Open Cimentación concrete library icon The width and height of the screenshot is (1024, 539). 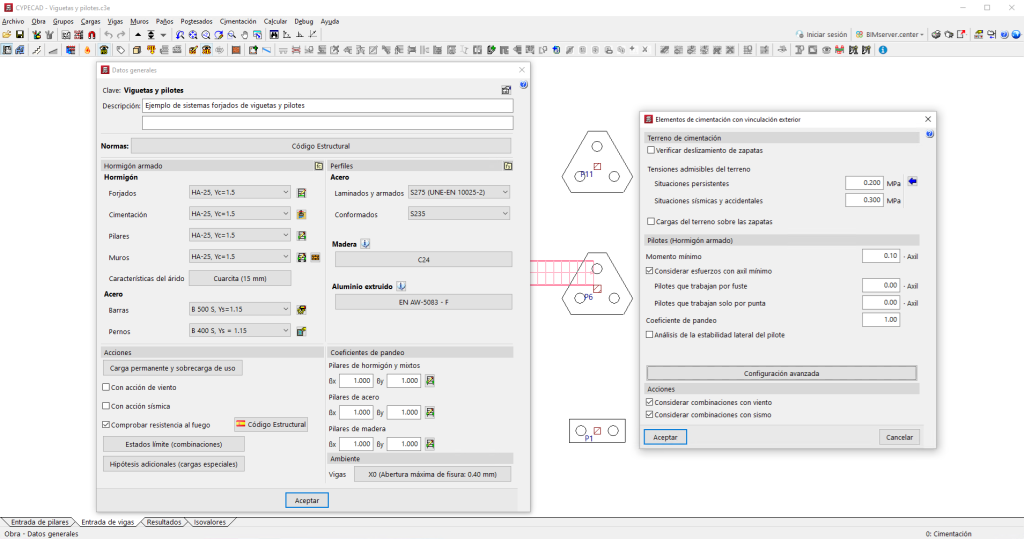[302, 214]
